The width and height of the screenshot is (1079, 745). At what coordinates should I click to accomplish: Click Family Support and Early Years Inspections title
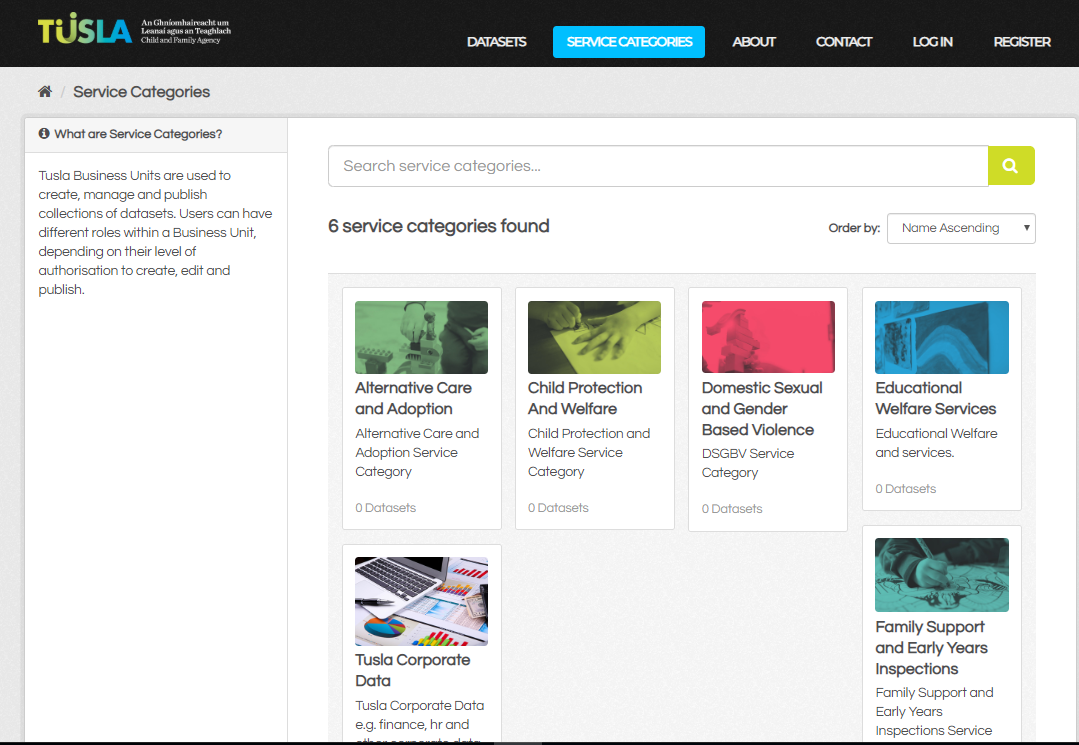point(931,647)
